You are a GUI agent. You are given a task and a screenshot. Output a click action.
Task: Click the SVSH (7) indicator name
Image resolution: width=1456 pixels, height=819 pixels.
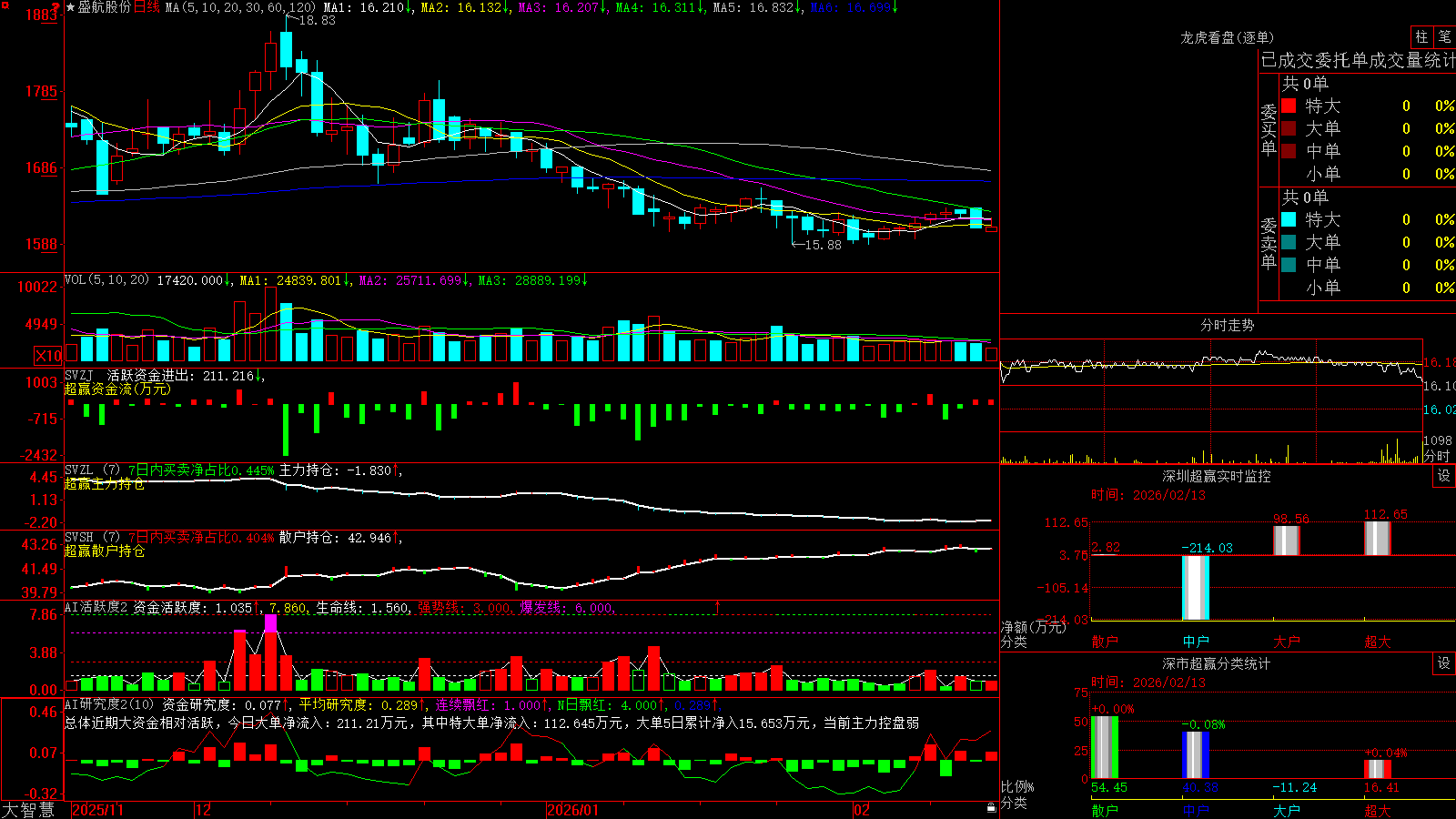[93, 538]
